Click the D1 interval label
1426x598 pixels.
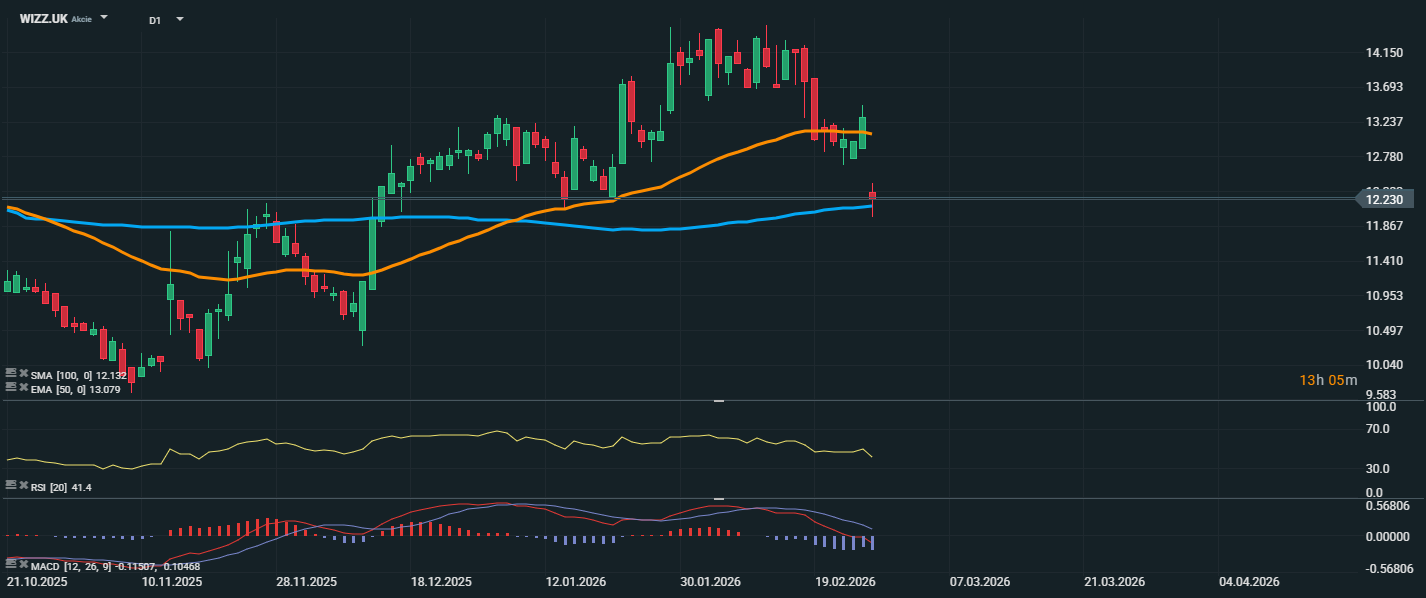click(155, 20)
